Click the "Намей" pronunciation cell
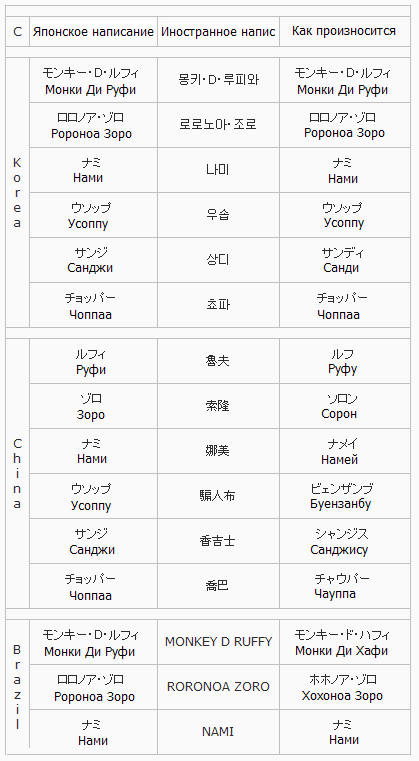This screenshot has width=419, height=761. 344,451
